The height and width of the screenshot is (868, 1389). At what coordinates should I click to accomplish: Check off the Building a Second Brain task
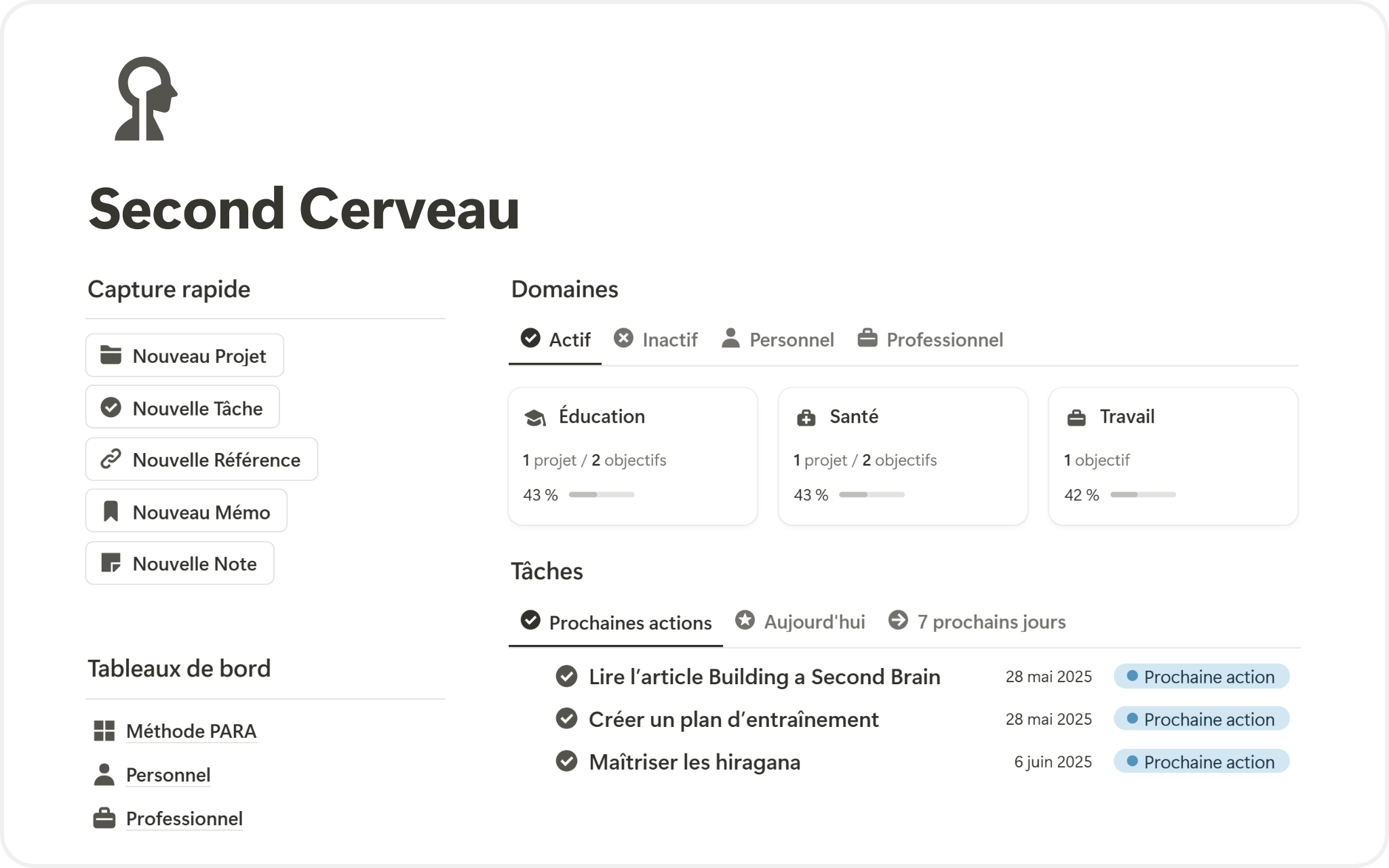point(566,677)
